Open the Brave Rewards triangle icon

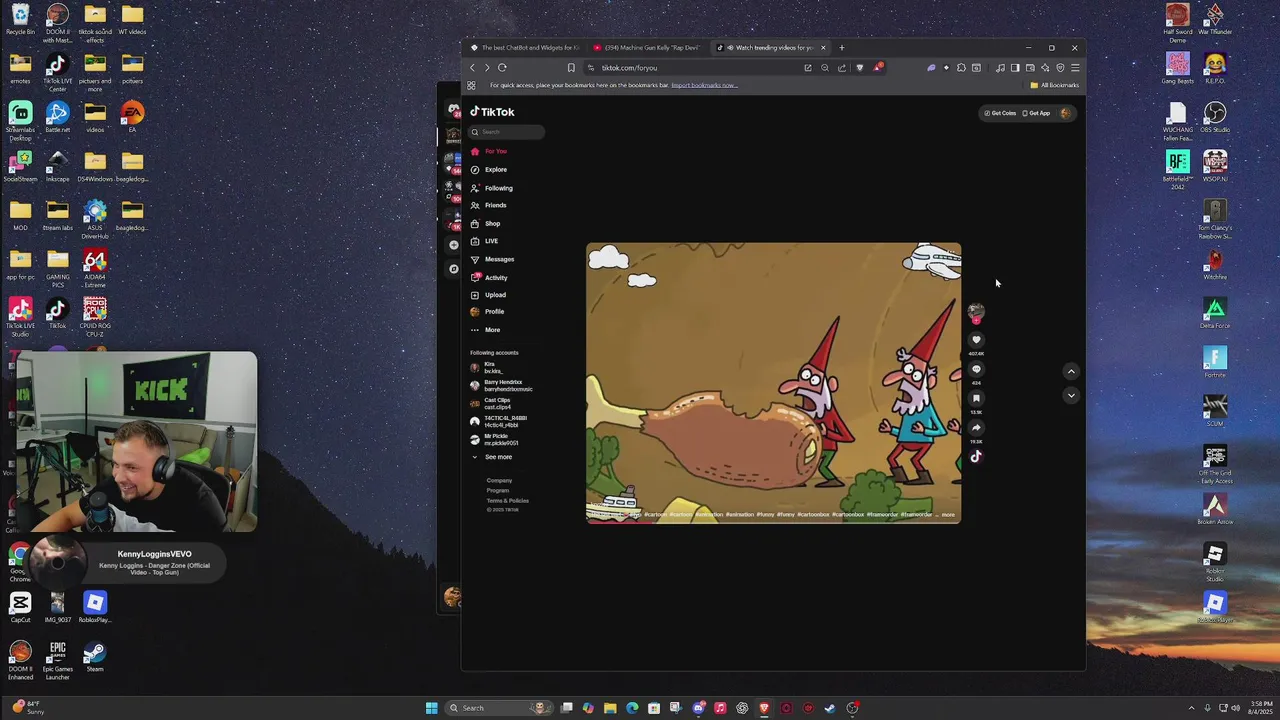(x=877, y=68)
